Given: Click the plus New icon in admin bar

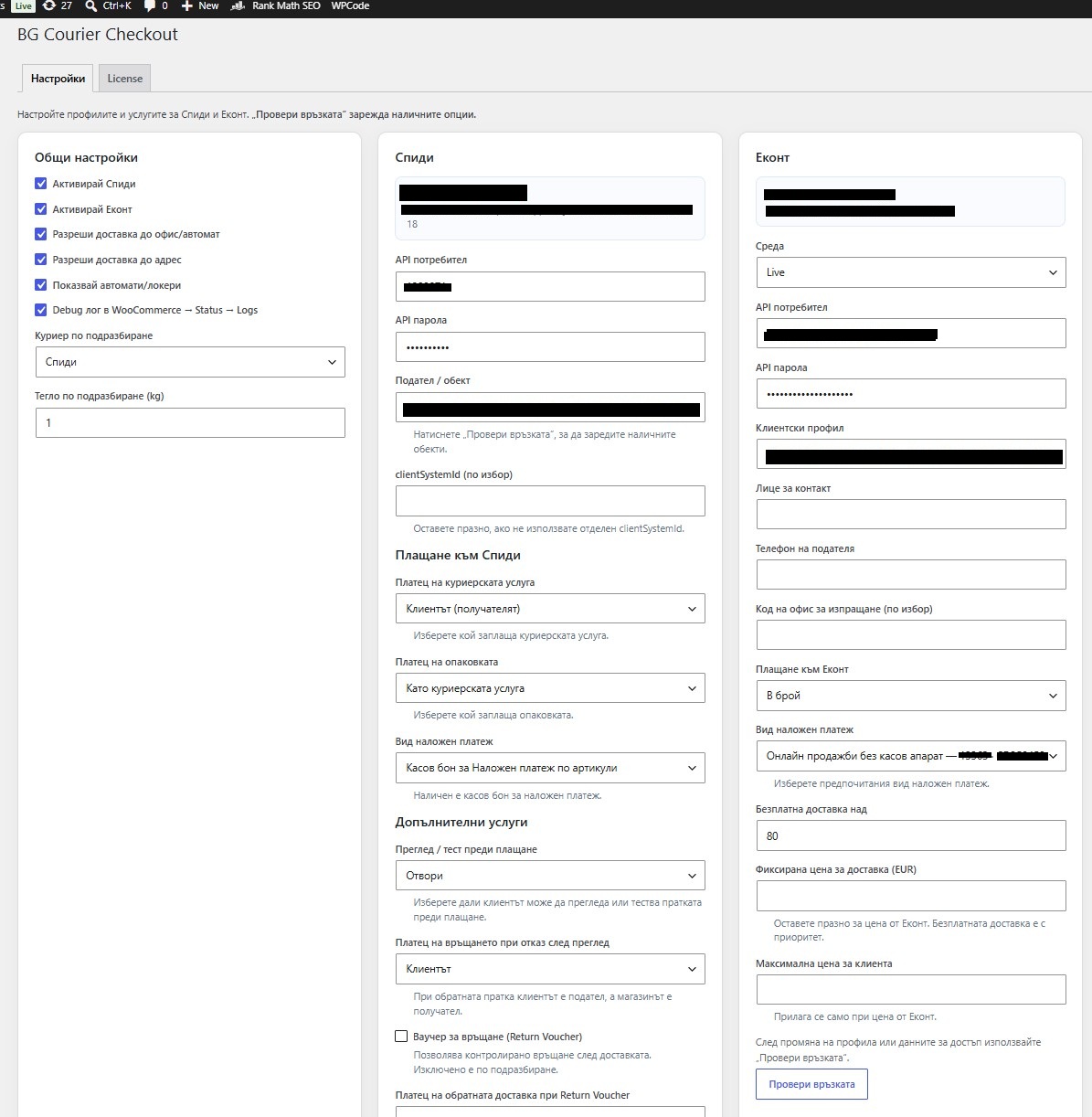Looking at the screenshot, I should click(x=187, y=5).
